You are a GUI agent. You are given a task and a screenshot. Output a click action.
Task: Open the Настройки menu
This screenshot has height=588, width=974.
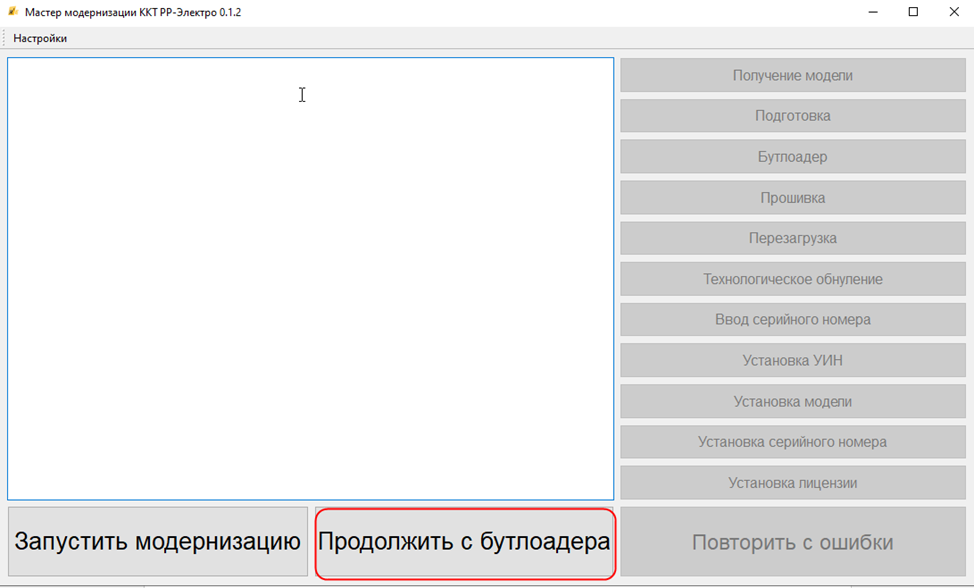pyautogui.click(x=40, y=38)
